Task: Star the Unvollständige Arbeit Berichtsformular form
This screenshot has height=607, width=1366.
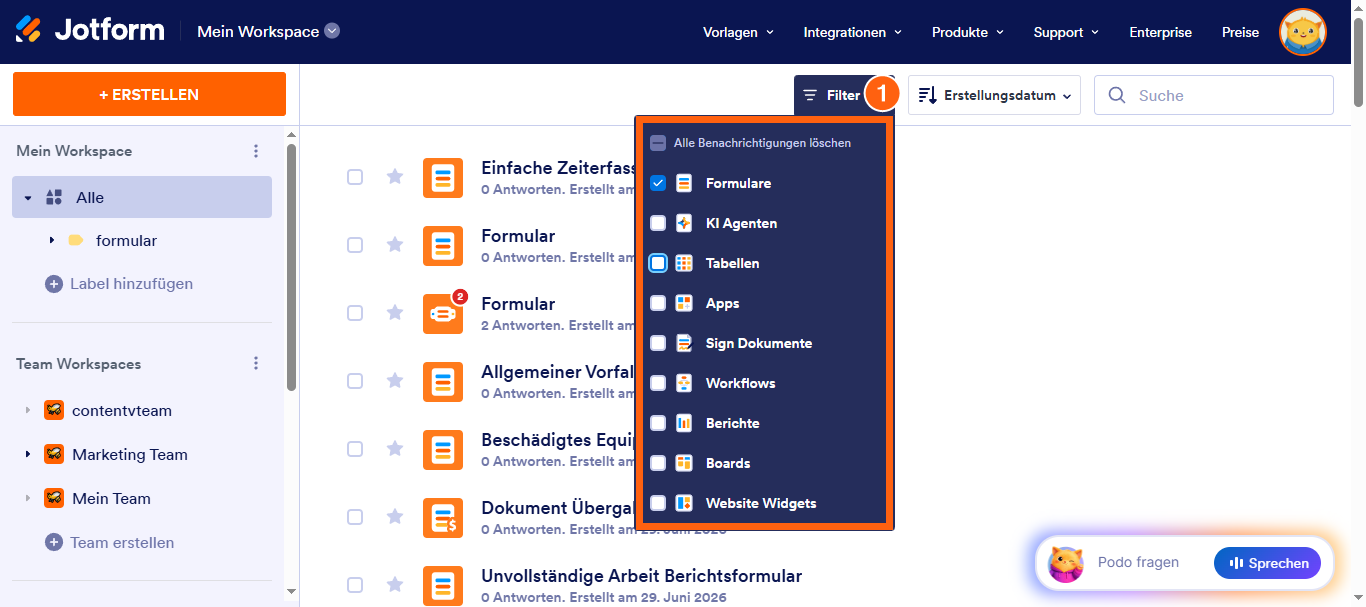Action: tap(395, 585)
